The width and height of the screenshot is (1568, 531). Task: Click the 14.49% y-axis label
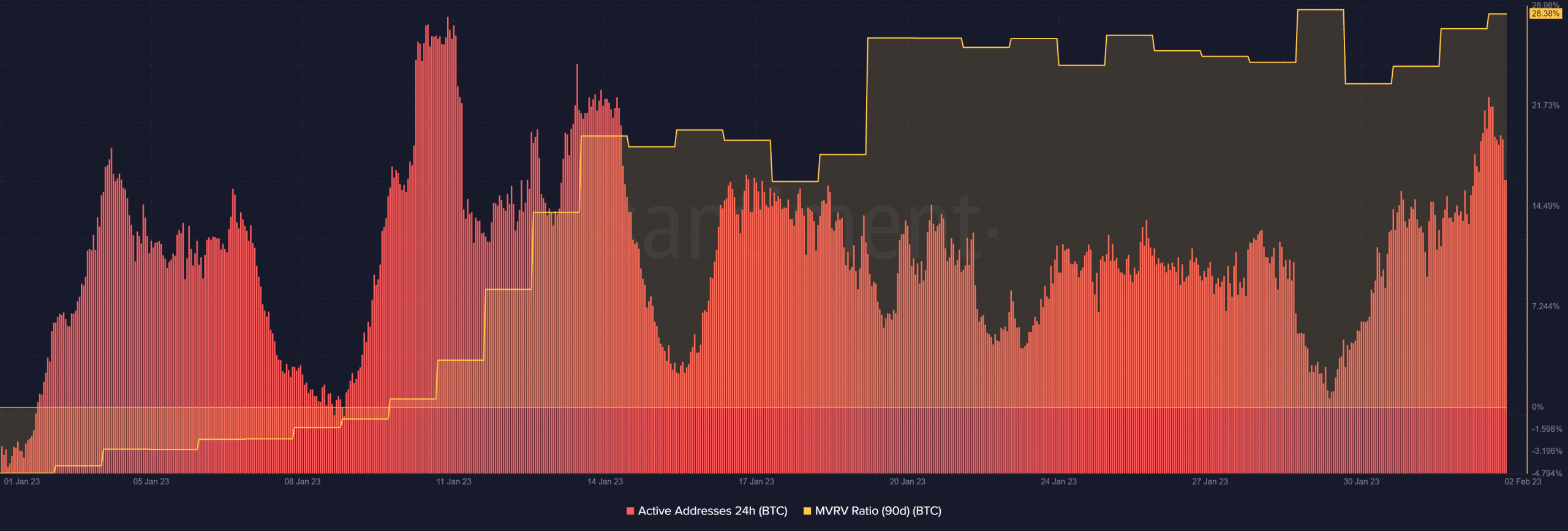[1546, 206]
